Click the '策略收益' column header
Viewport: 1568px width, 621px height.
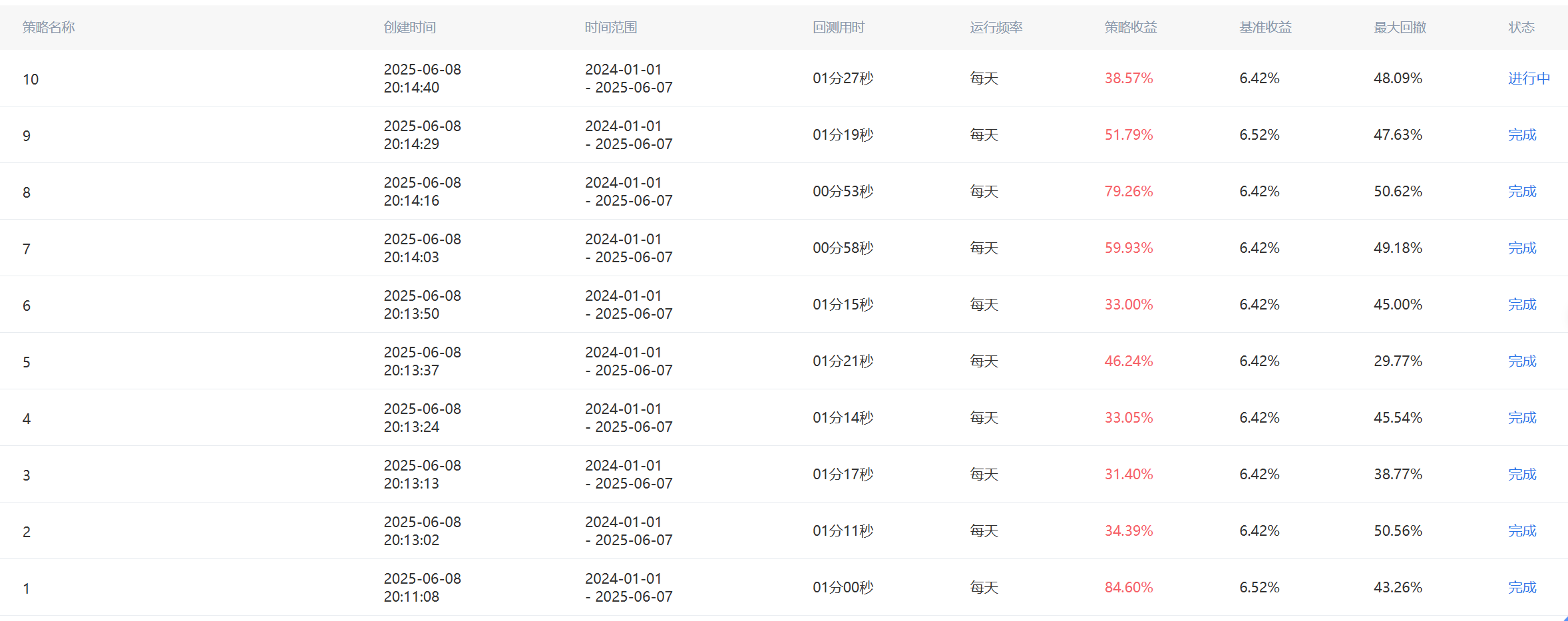pyautogui.click(x=1131, y=27)
